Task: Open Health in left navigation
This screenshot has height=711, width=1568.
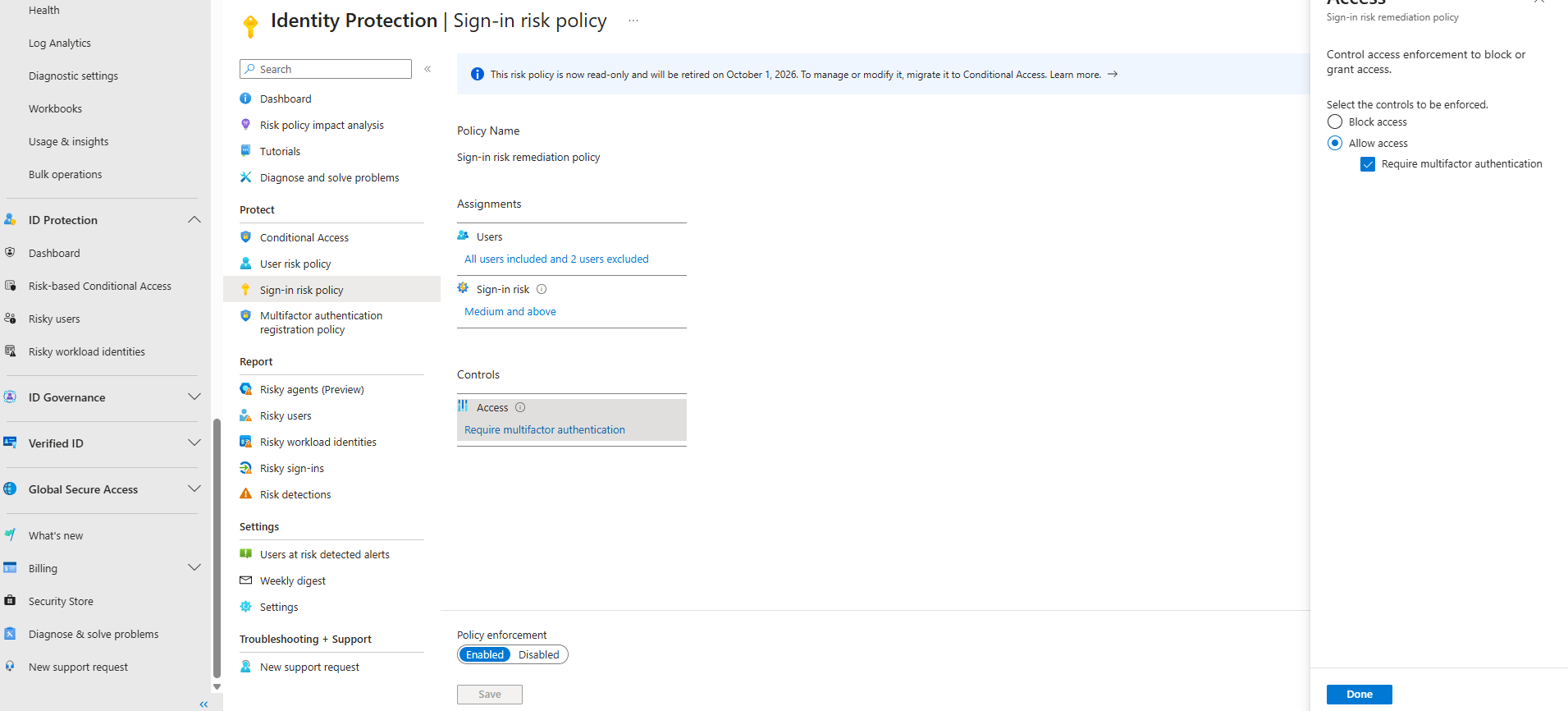Action: 44,10
